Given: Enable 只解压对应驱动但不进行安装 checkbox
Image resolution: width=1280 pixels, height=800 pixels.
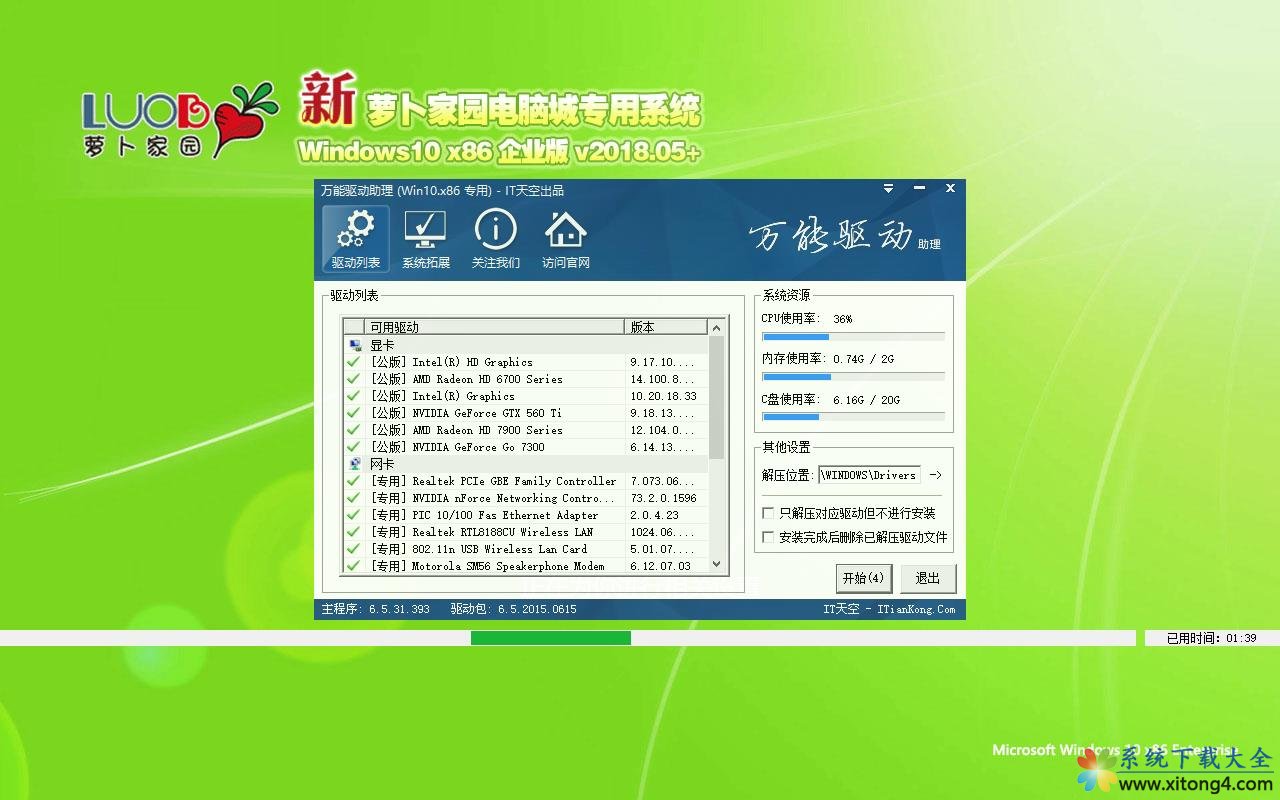Looking at the screenshot, I should [768, 512].
